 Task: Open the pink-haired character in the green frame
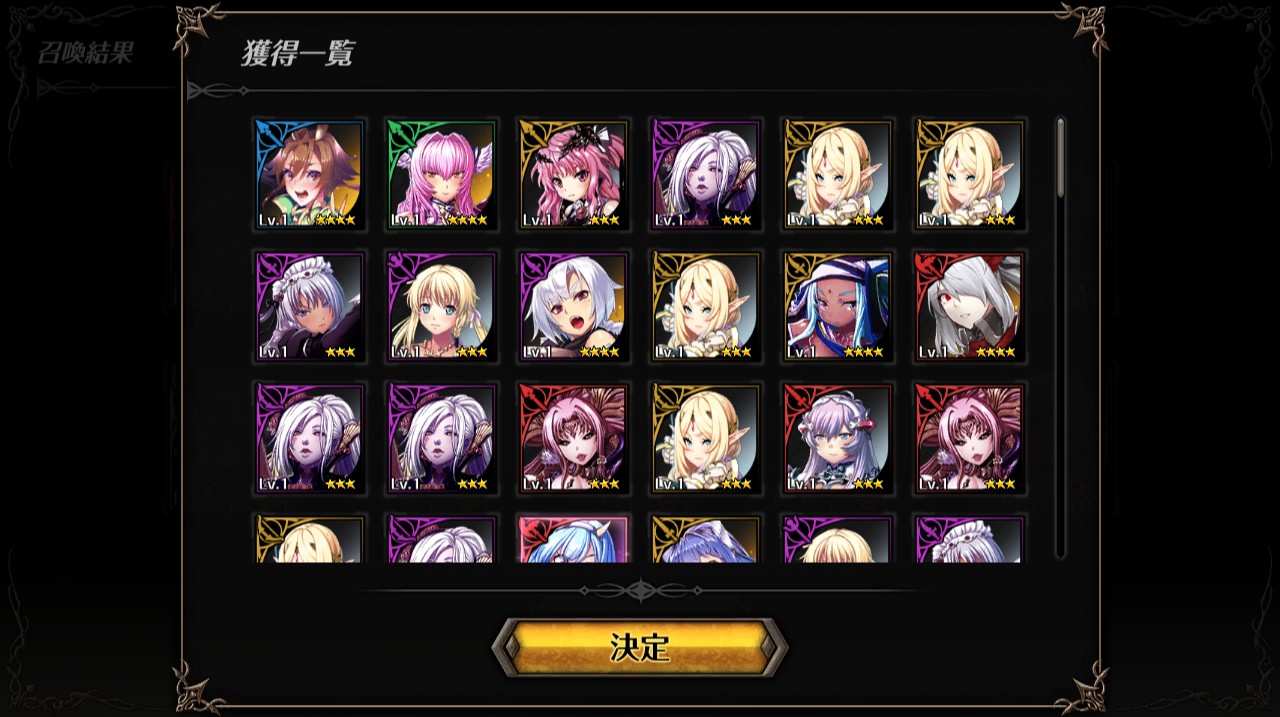(442, 175)
